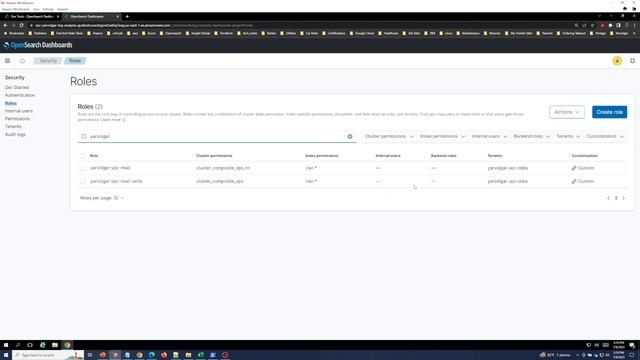Follow the Learn more link
Screen dimensions: 640x360
pyautogui.click(x=113, y=120)
